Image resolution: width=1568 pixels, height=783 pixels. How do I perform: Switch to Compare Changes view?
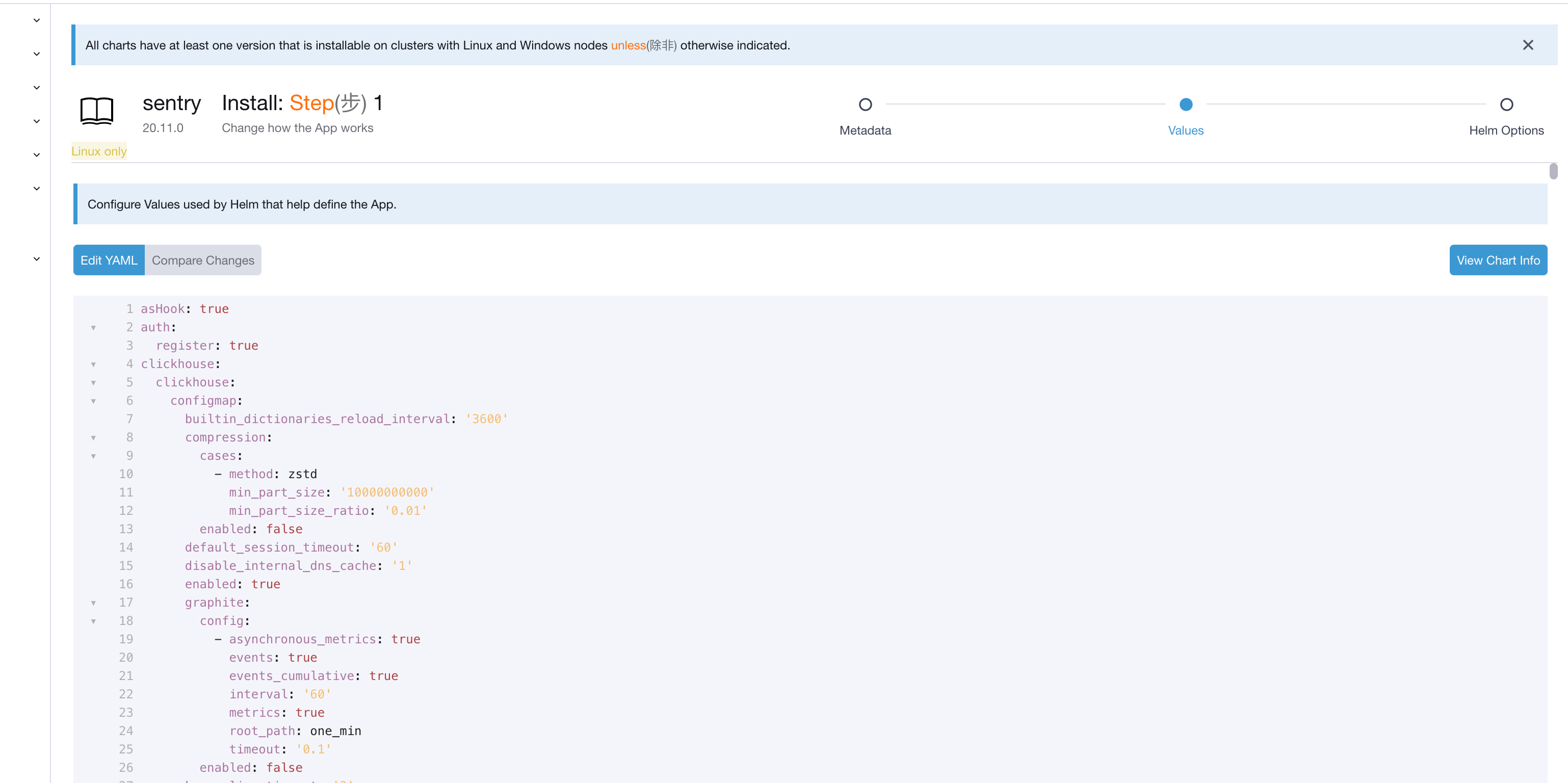coord(203,260)
